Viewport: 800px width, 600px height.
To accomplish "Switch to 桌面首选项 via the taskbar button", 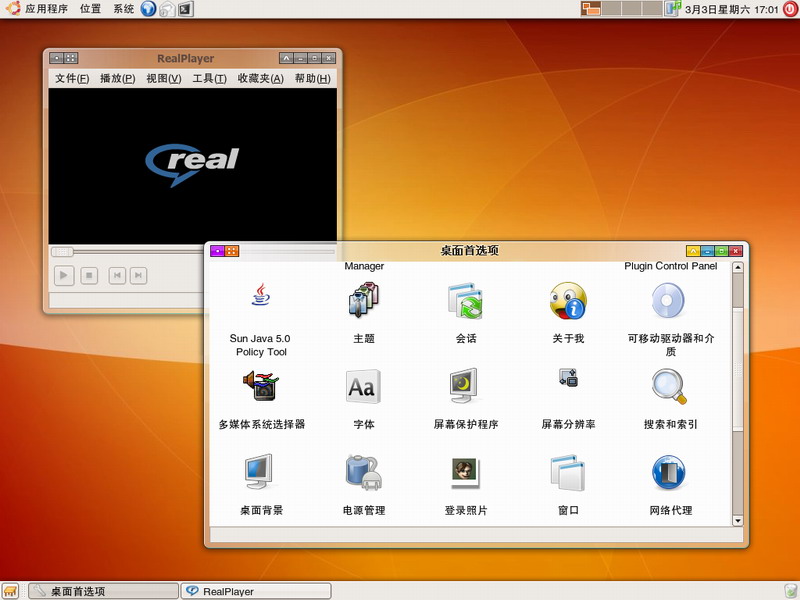I will coord(104,591).
